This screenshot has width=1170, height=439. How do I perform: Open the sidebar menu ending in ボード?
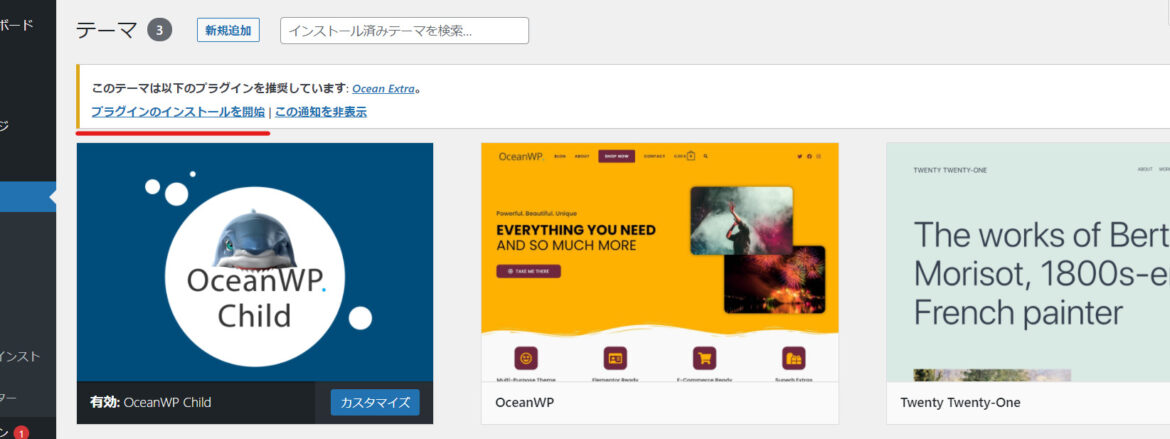click(18, 25)
